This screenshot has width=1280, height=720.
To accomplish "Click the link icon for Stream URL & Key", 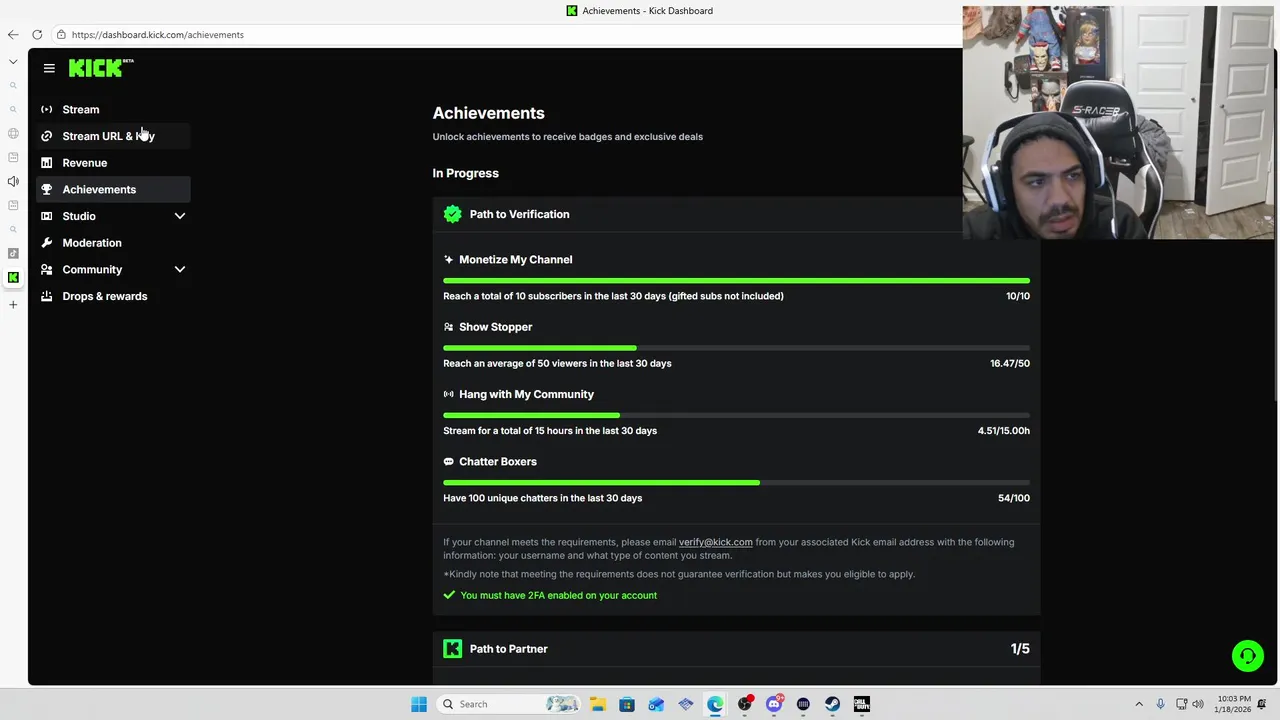I will [x=46, y=136].
